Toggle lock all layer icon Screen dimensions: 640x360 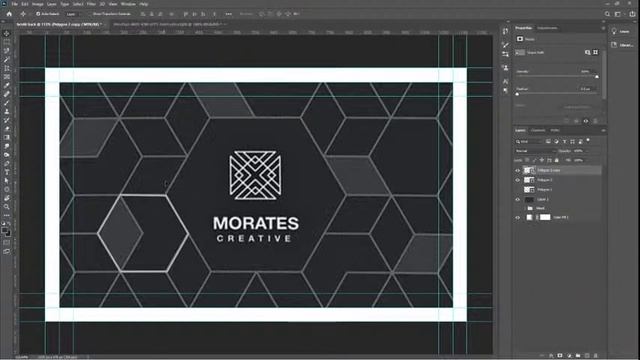(x=556, y=160)
